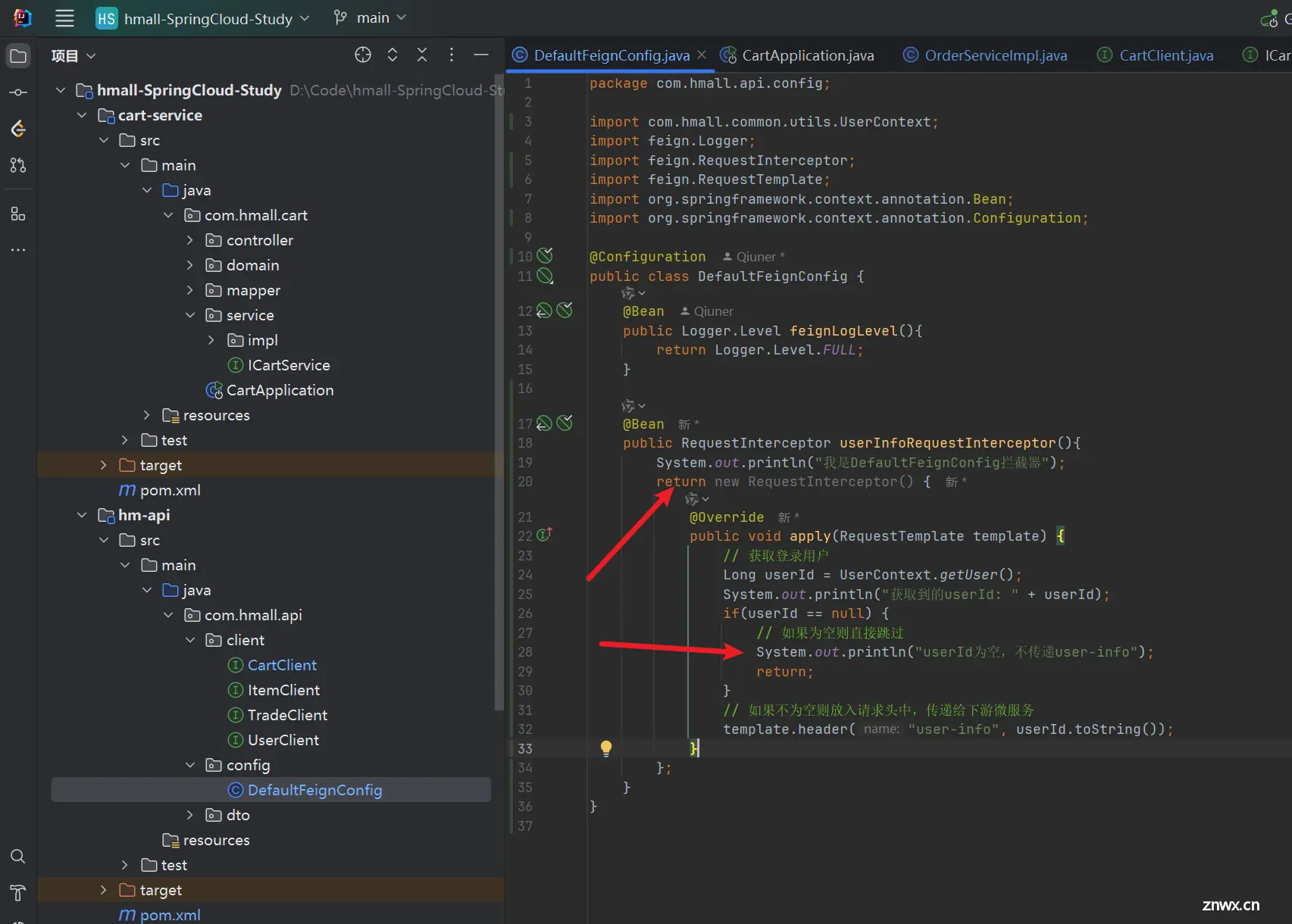Click the bean gutter icon on line 12
The height and width of the screenshot is (924, 1292).
pyautogui.click(x=565, y=311)
